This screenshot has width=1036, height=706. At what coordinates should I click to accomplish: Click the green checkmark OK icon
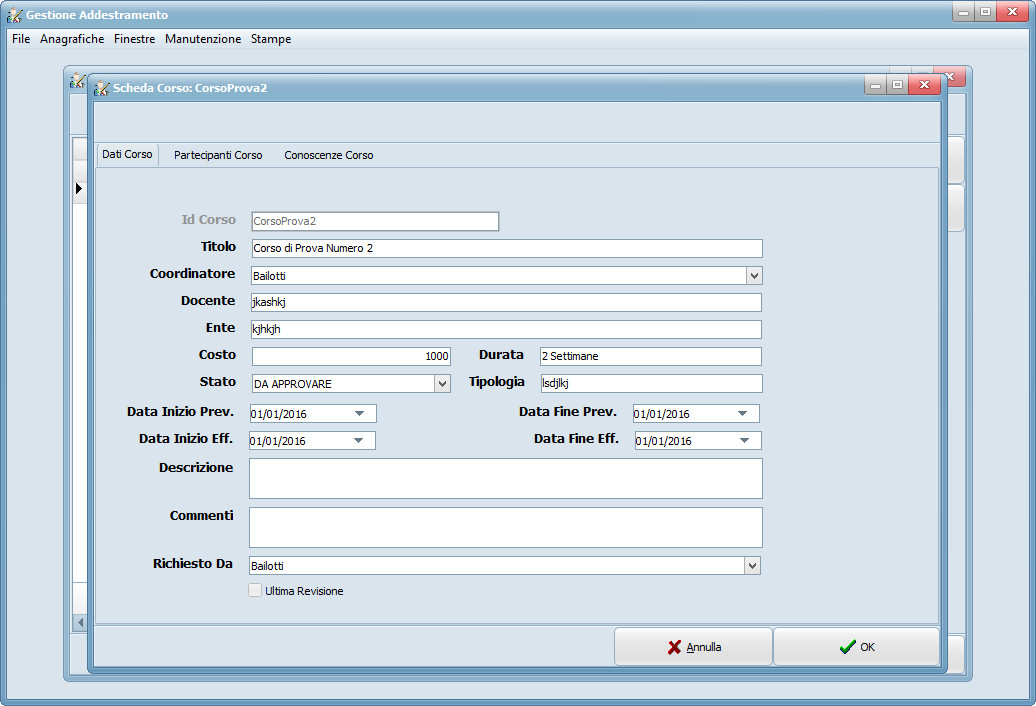click(847, 647)
